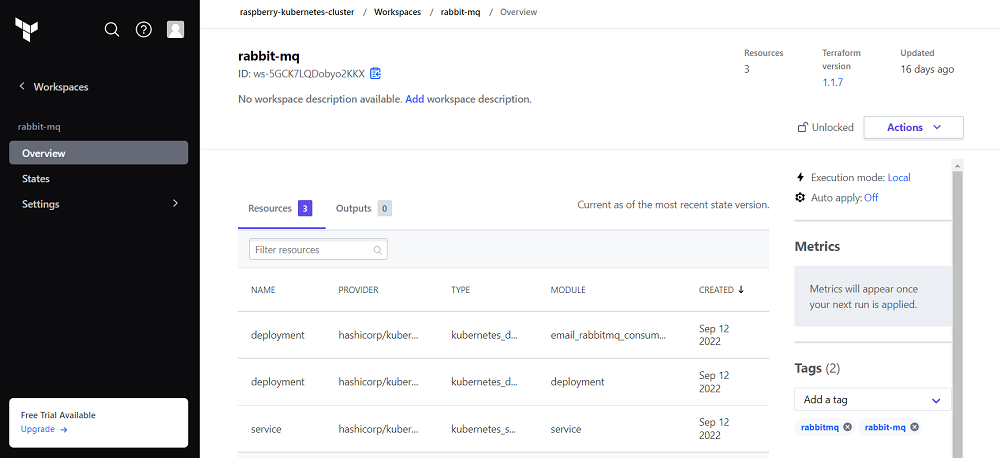This screenshot has height=458, width=1000.
Task: Open the help question mark icon
Action: click(143, 29)
